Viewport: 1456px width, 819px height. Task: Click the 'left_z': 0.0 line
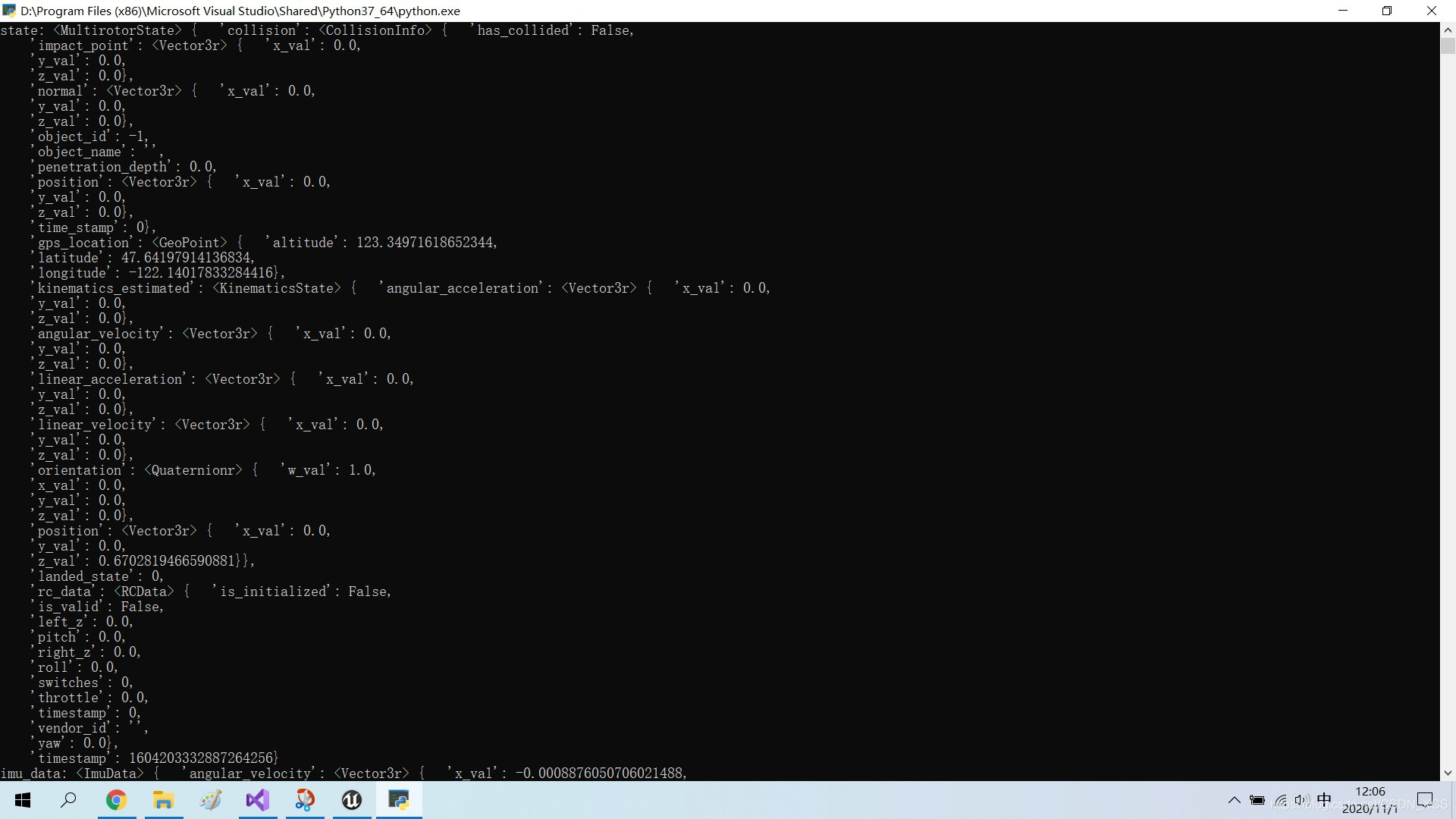coord(82,622)
